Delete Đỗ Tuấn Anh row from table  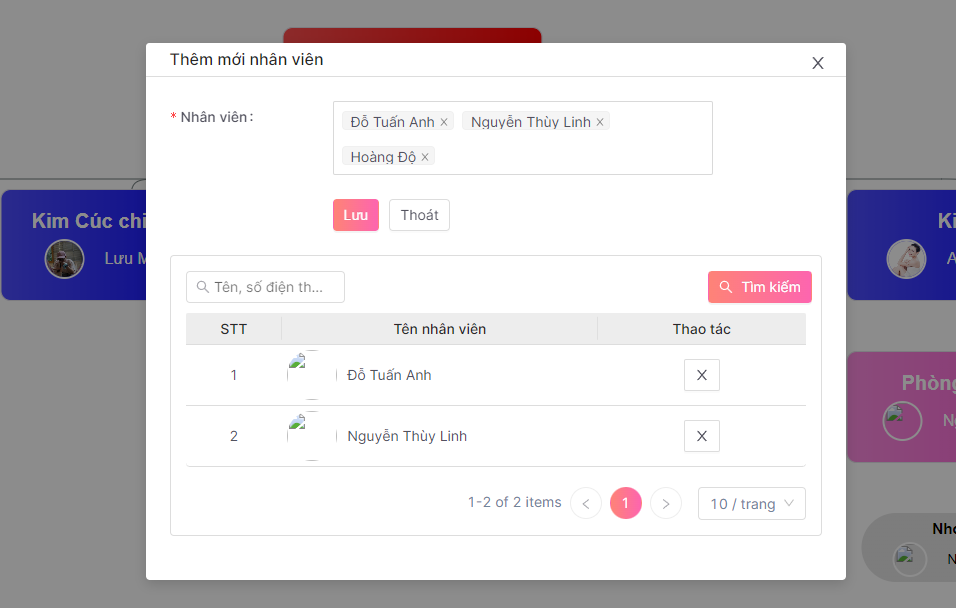[x=701, y=375]
